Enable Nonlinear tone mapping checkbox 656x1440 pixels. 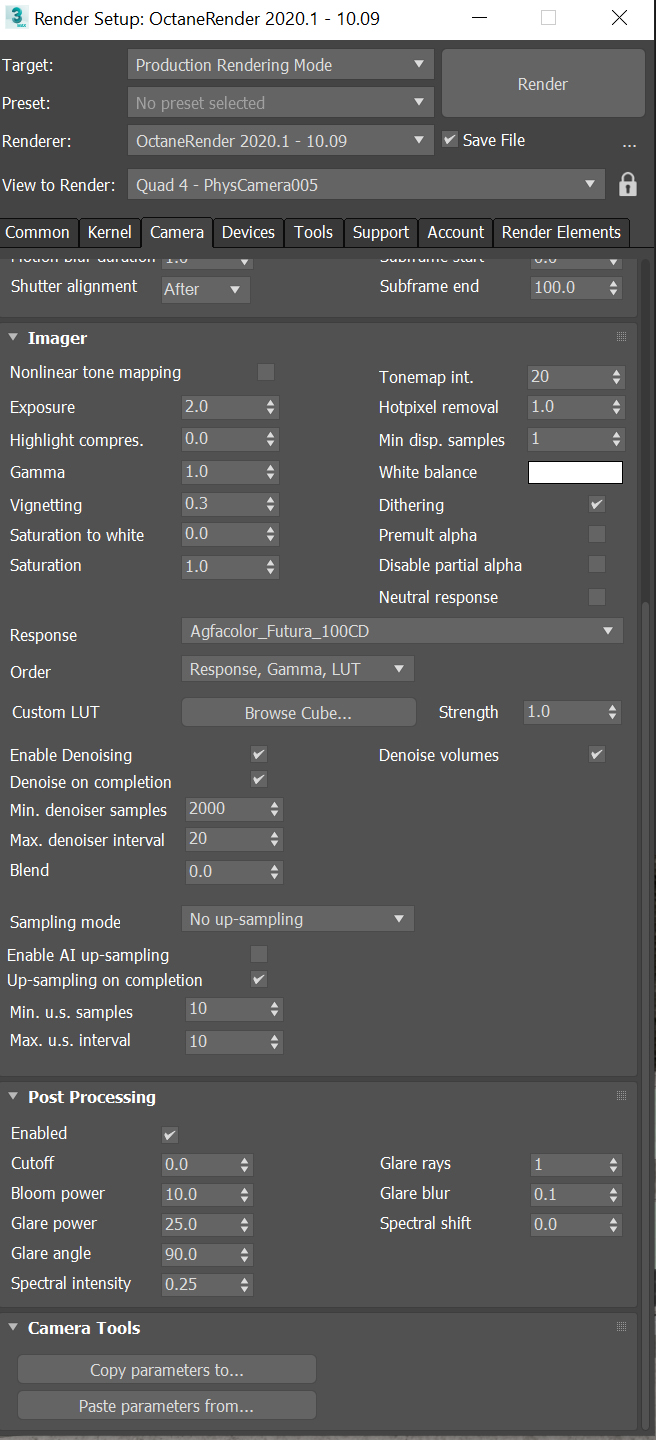pyautogui.click(x=266, y=372)
